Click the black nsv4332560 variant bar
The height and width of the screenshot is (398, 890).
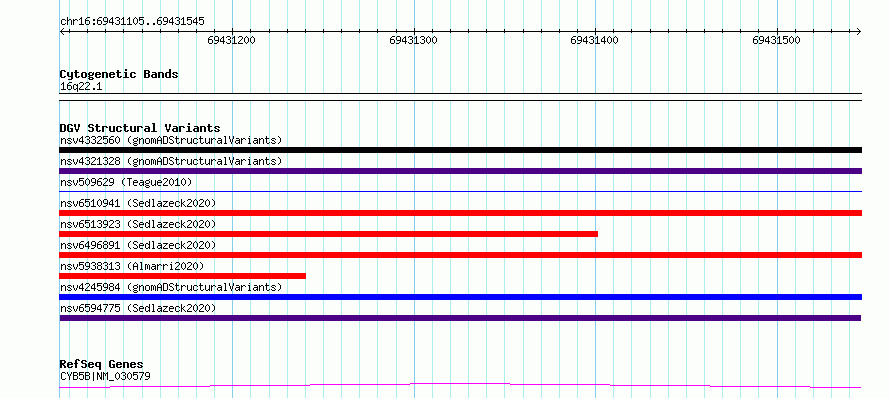pos(460,150)
